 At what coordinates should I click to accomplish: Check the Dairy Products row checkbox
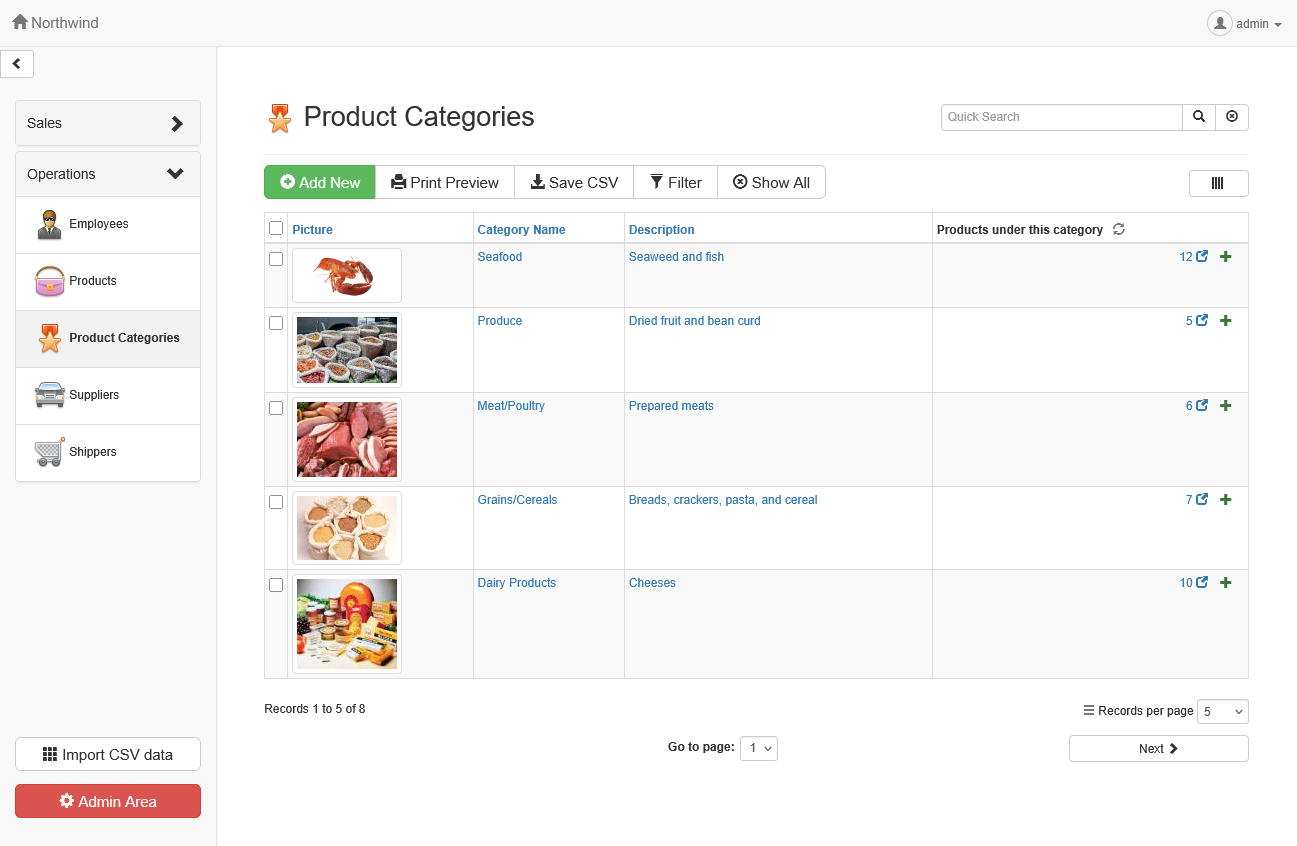click(276, 585)
